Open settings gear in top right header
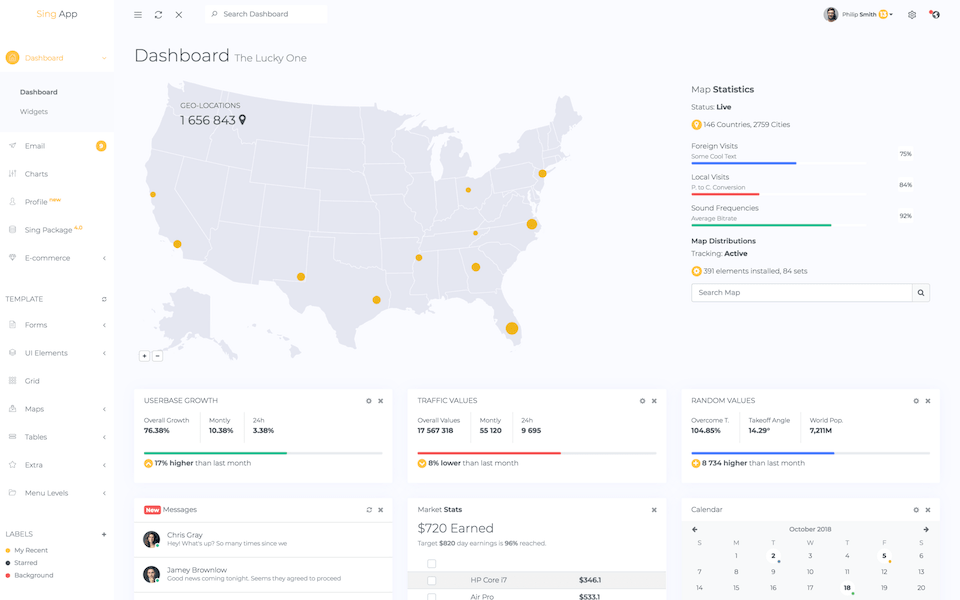Image resolution: width=960 pixels, height=600 pixels. tap(912, 15)
